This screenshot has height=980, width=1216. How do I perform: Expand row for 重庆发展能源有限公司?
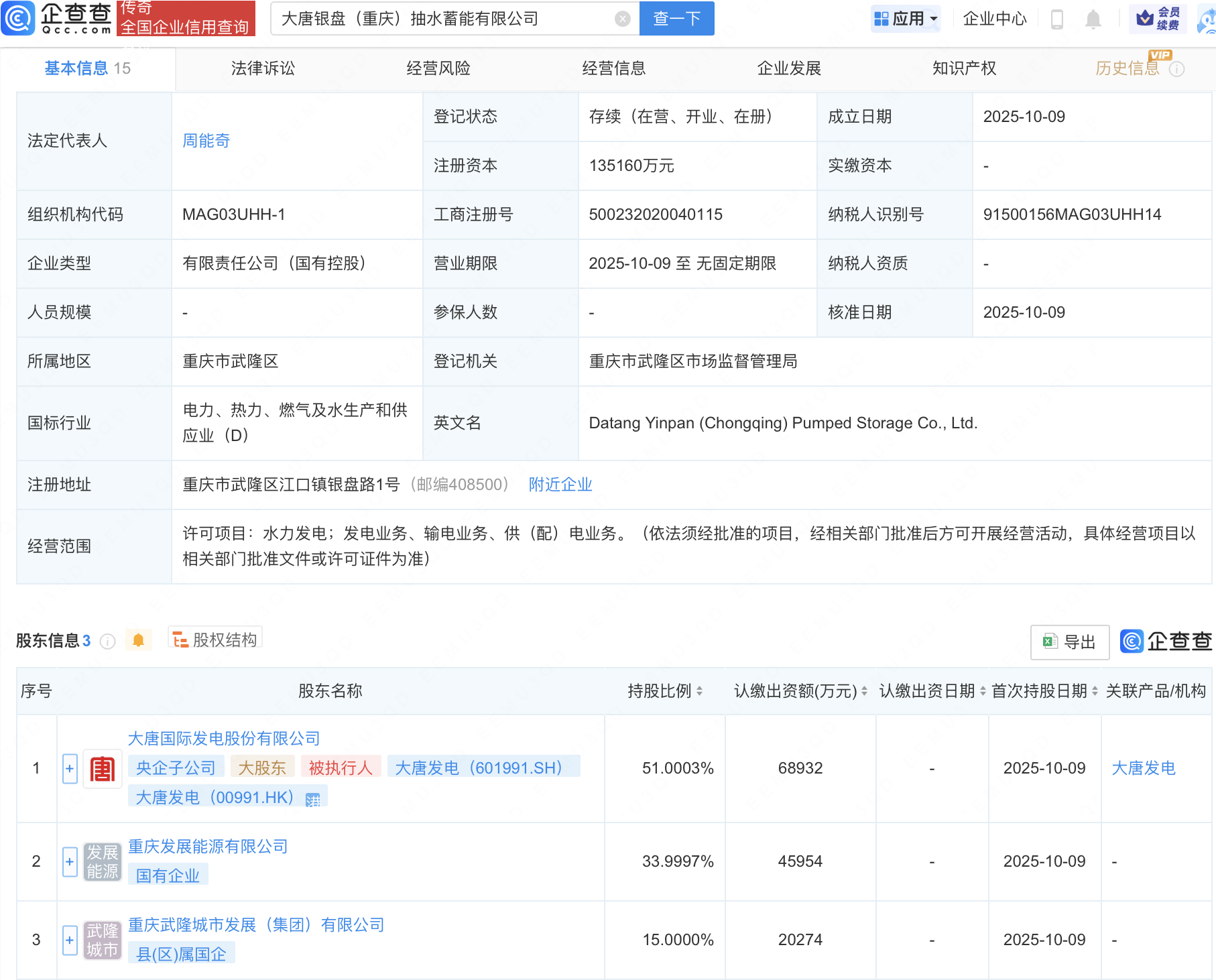(70, 861)
